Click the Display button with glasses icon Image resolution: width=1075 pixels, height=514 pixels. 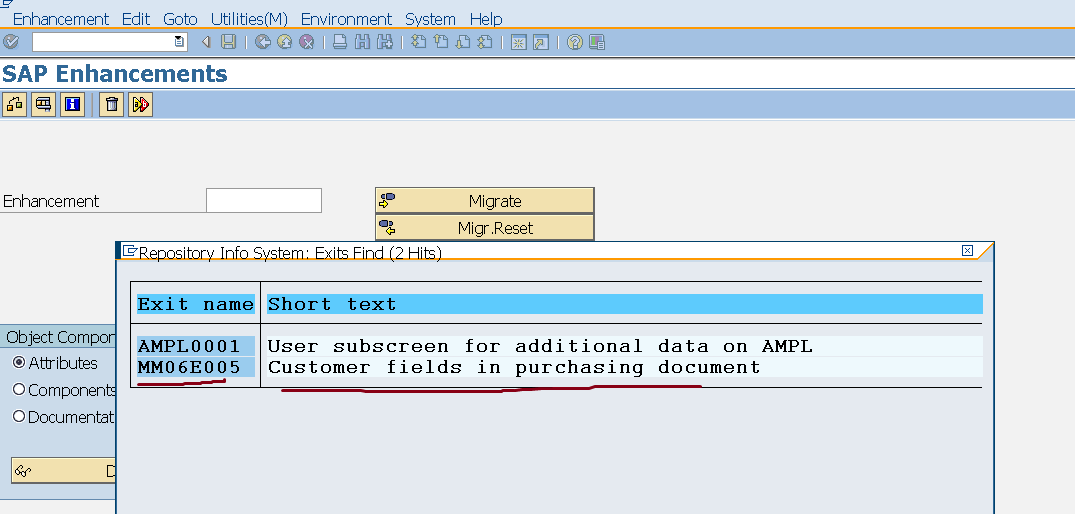[63, 471]
